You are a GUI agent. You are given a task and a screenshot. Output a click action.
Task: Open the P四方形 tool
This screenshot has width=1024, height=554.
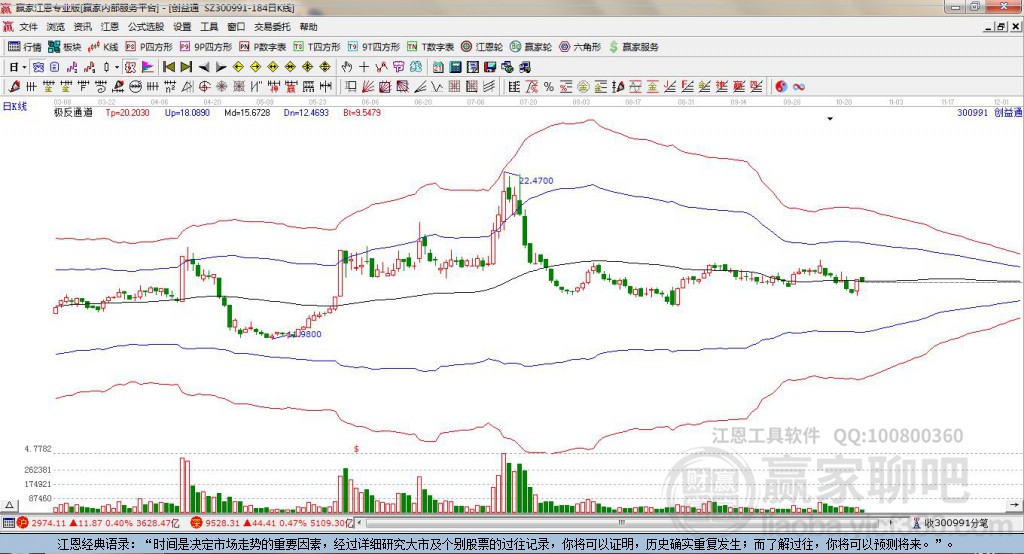149,47
